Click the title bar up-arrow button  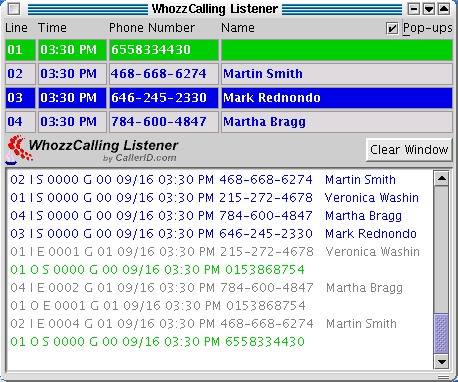444,9
